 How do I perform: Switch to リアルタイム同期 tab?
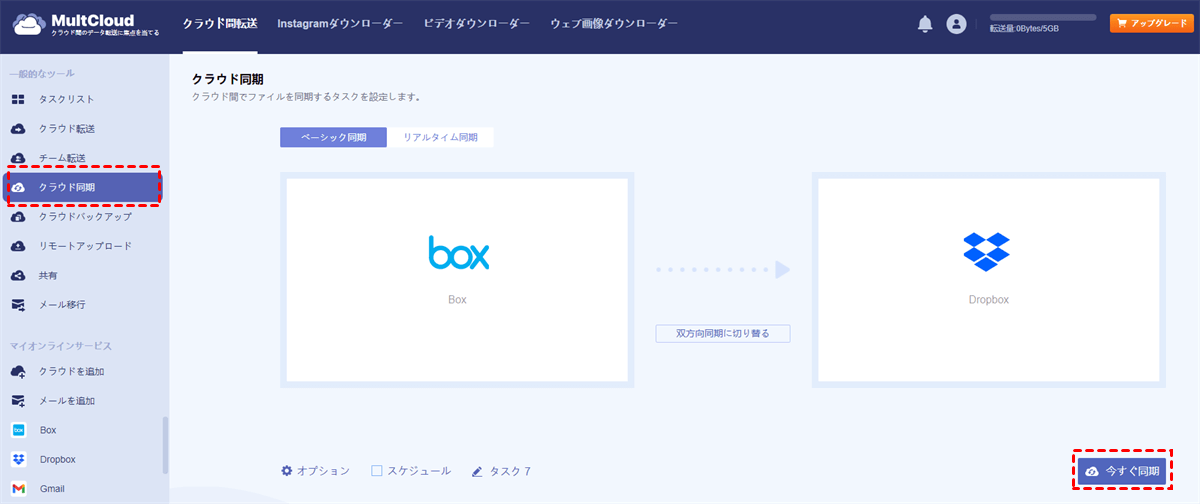(441, 137)
